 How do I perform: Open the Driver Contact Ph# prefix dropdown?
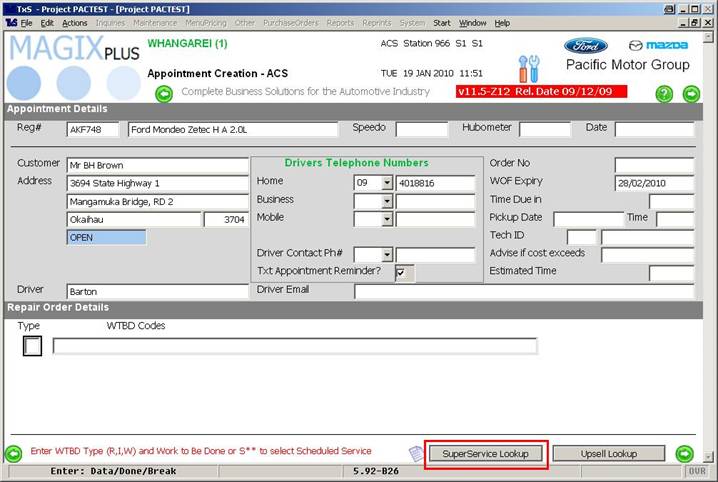coord(387,255)
